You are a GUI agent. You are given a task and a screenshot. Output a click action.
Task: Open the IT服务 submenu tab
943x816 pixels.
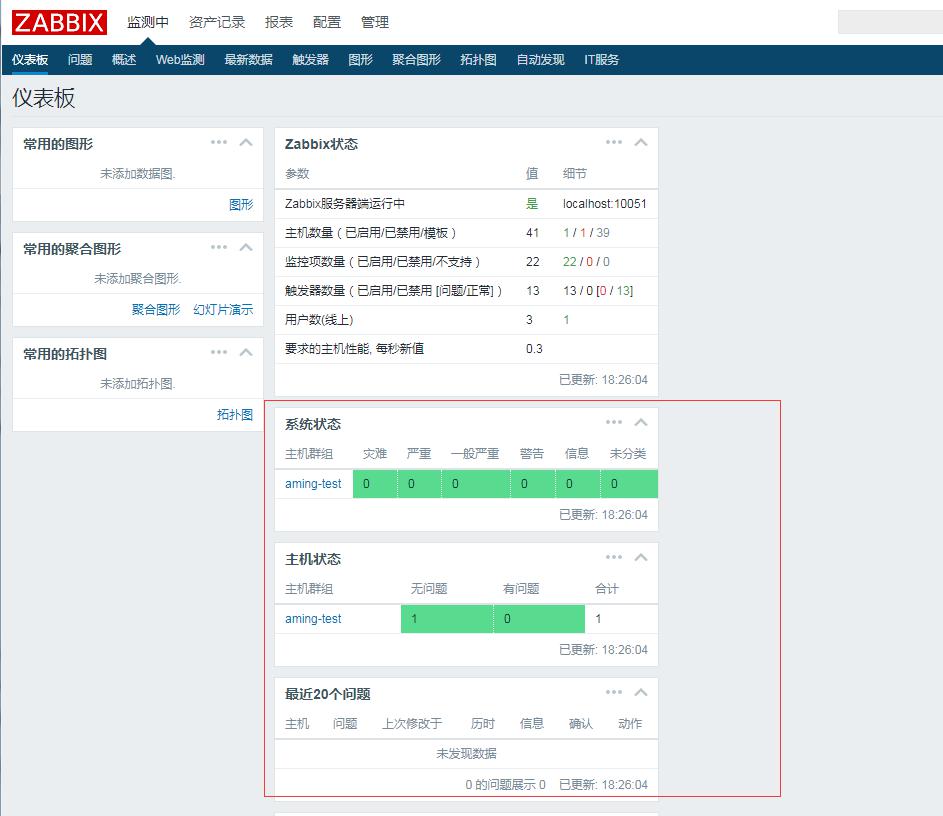coord(601,60)
